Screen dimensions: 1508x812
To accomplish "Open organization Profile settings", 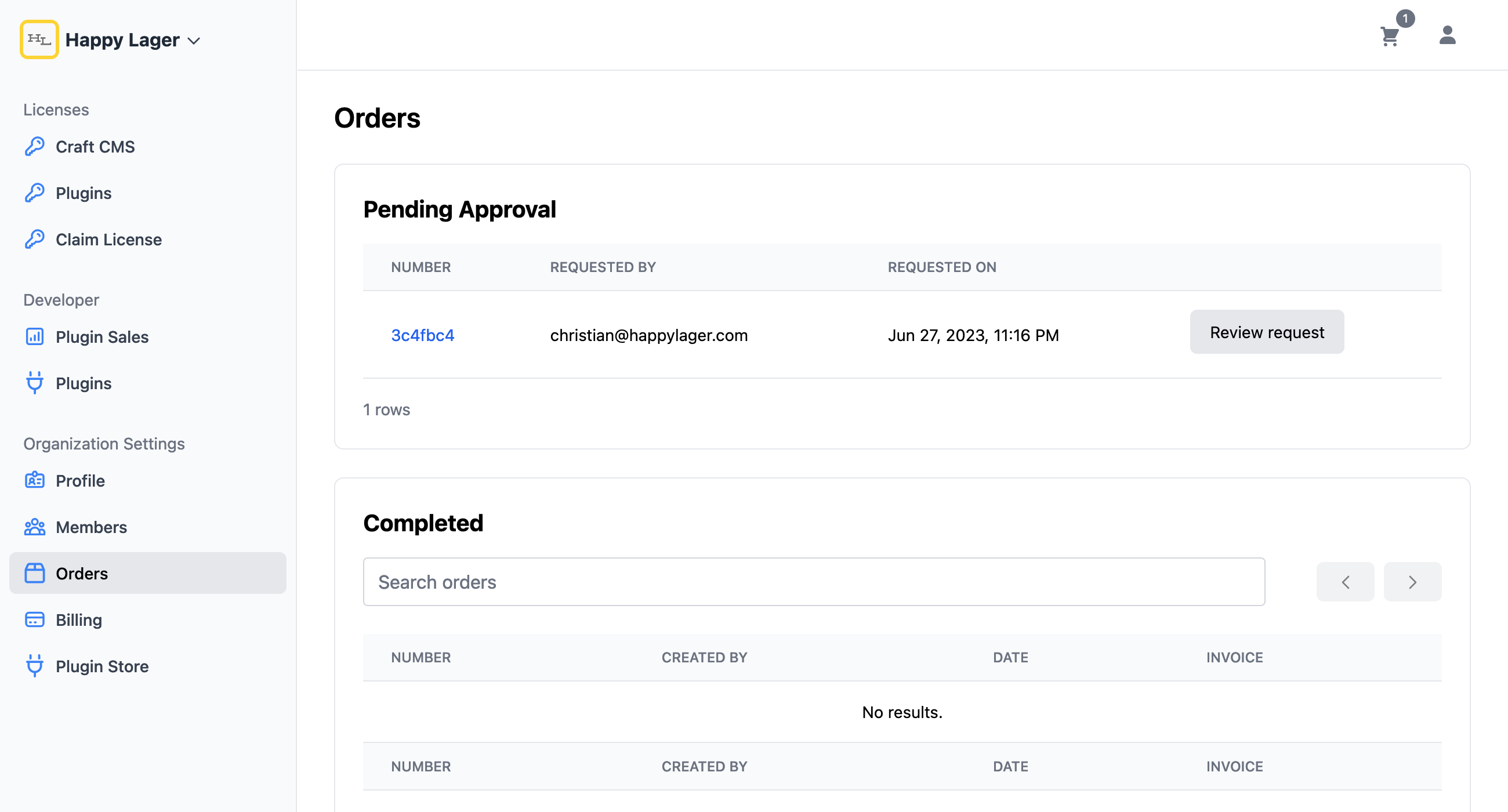I will (147, 480).
